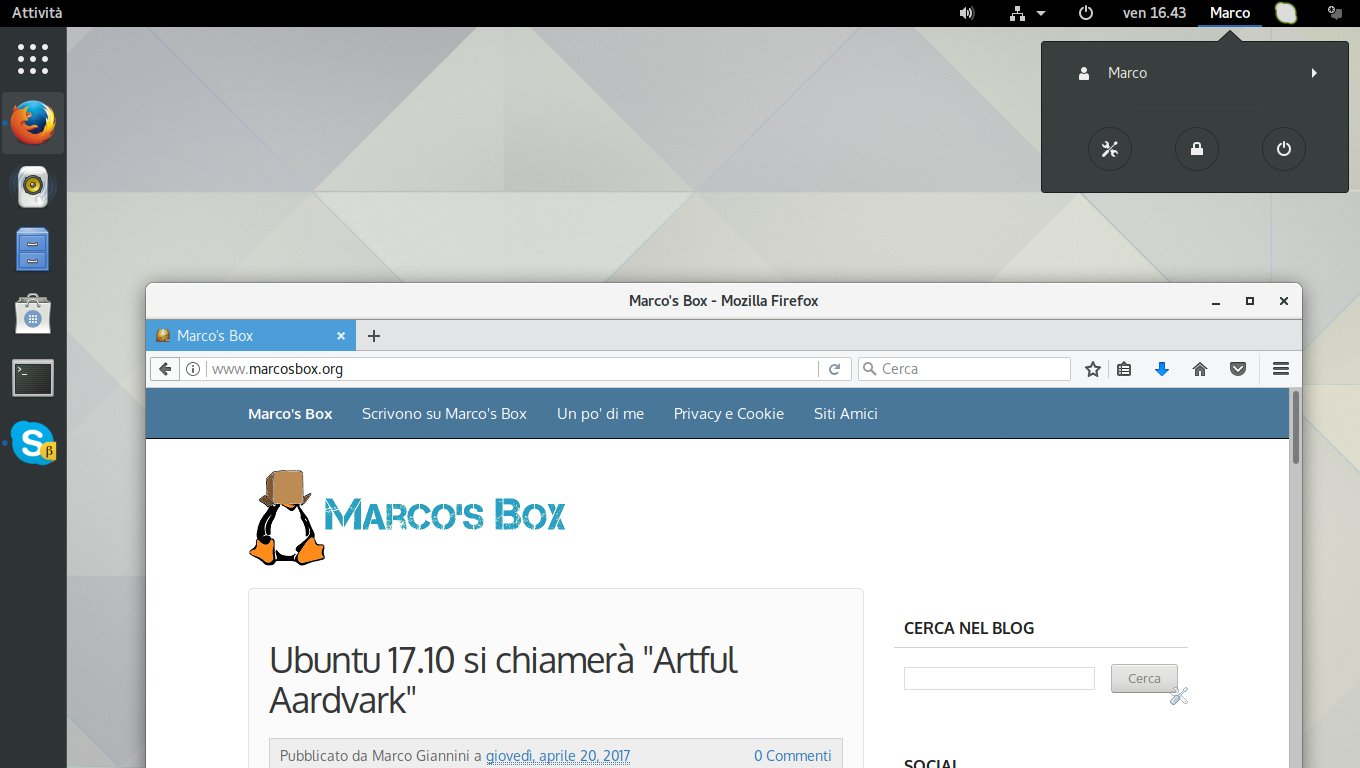The height and width of the screenshot is (768, 1360).
Task: Save page to Pocket icon
Action: (x=1238, y=369)
